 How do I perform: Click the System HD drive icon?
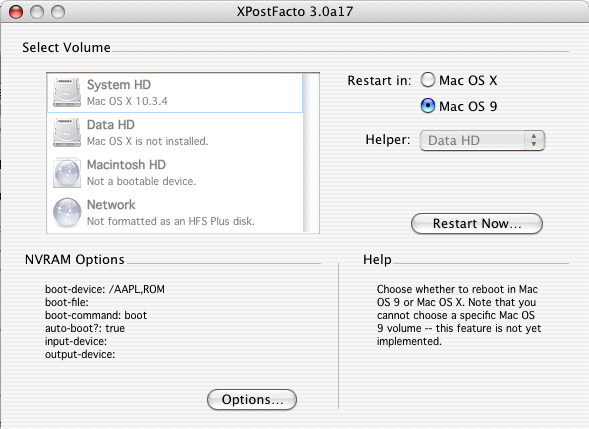(x=67, y=92)
